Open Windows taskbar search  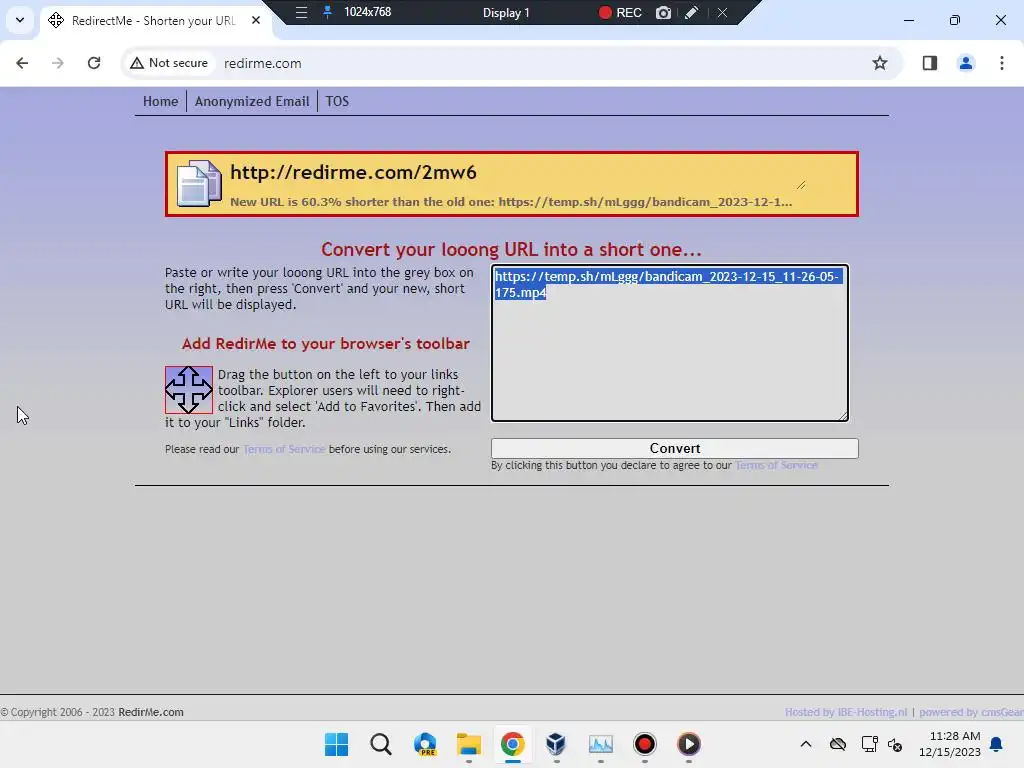click(x=381, y=744)
